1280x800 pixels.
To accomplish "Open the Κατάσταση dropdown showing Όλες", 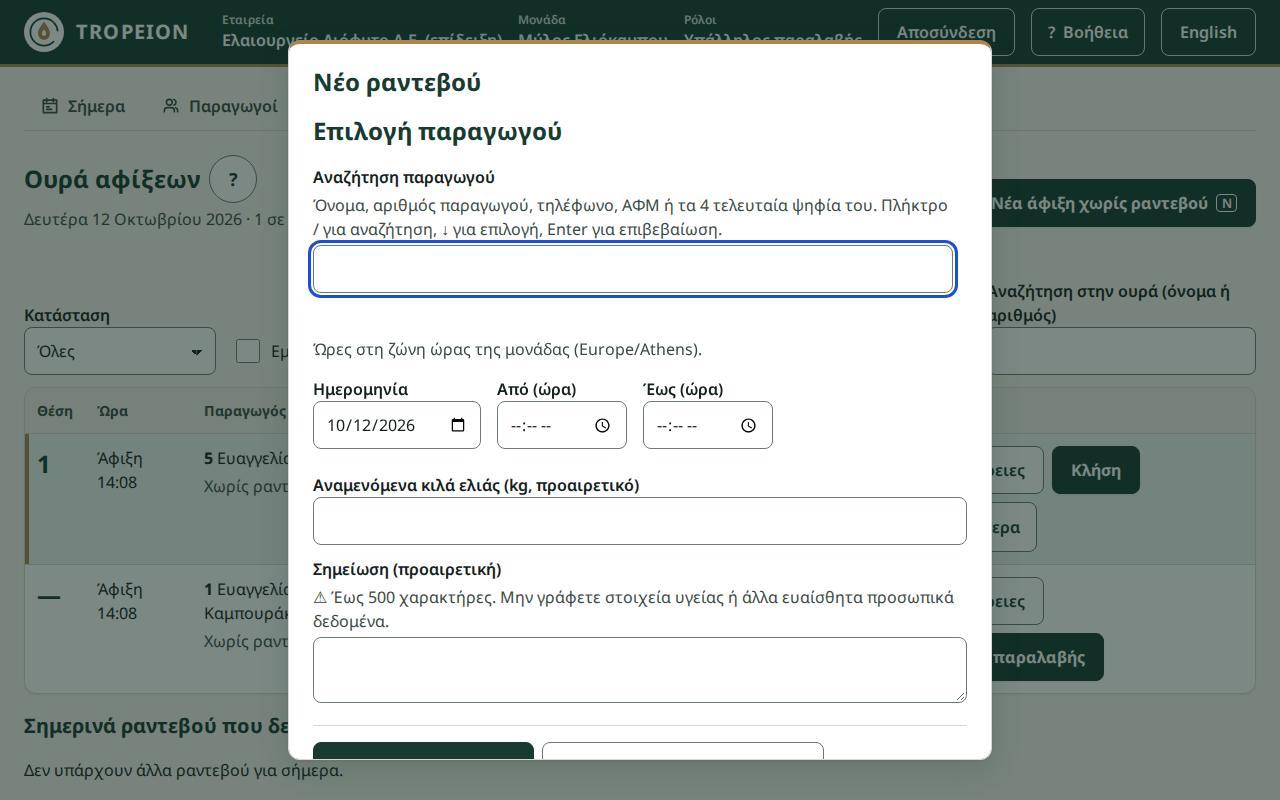I will pos(120,351).
